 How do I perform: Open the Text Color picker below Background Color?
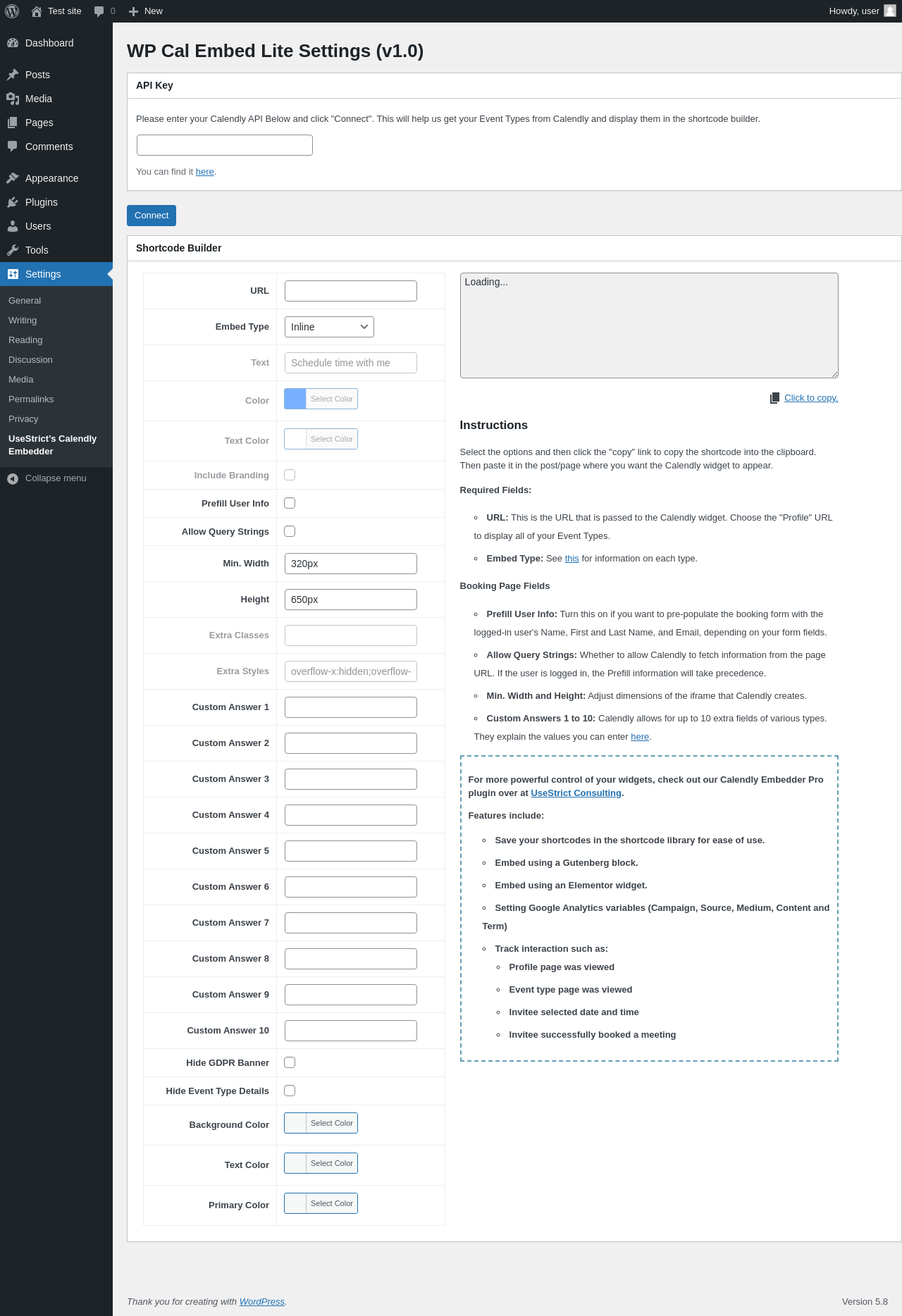pyautogui.click(x=321, y=1163)
